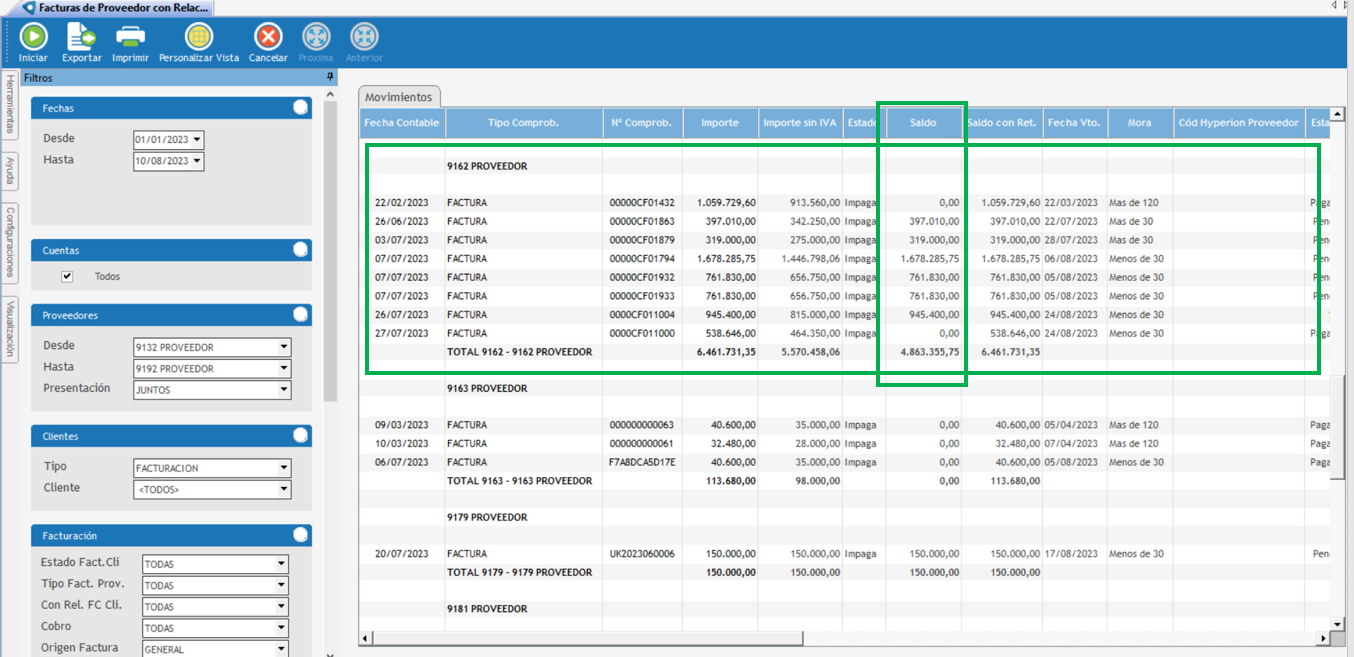
Task: Open the Herramientas side tab
Action: coord(10,105)
